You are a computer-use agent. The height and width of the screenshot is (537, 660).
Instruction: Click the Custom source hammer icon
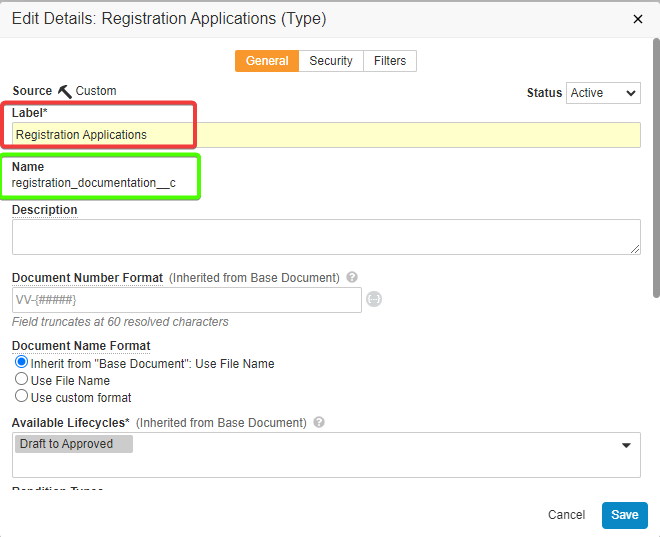coord(65,91)
